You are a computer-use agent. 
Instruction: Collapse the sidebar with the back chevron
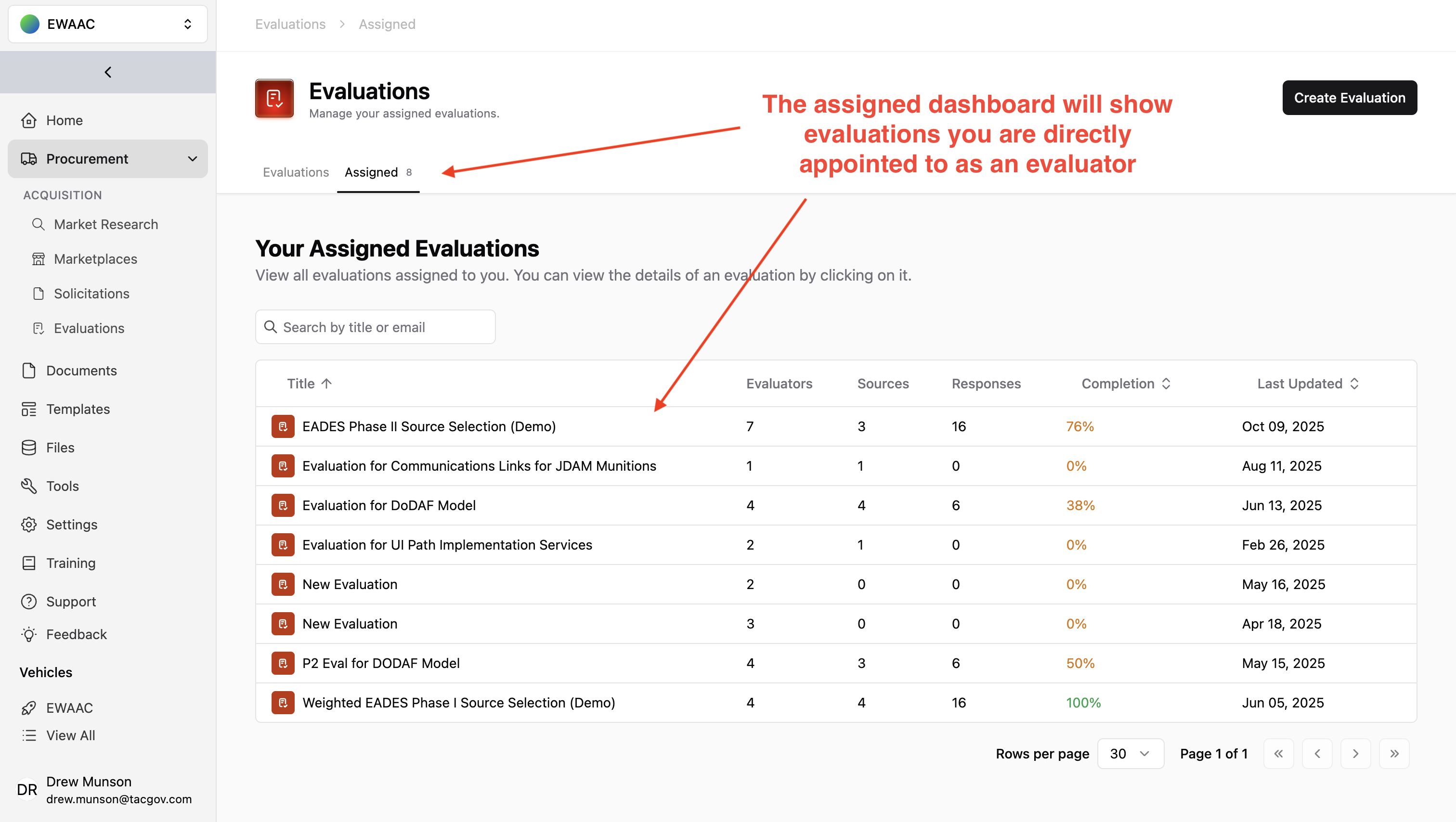point(108,72)
